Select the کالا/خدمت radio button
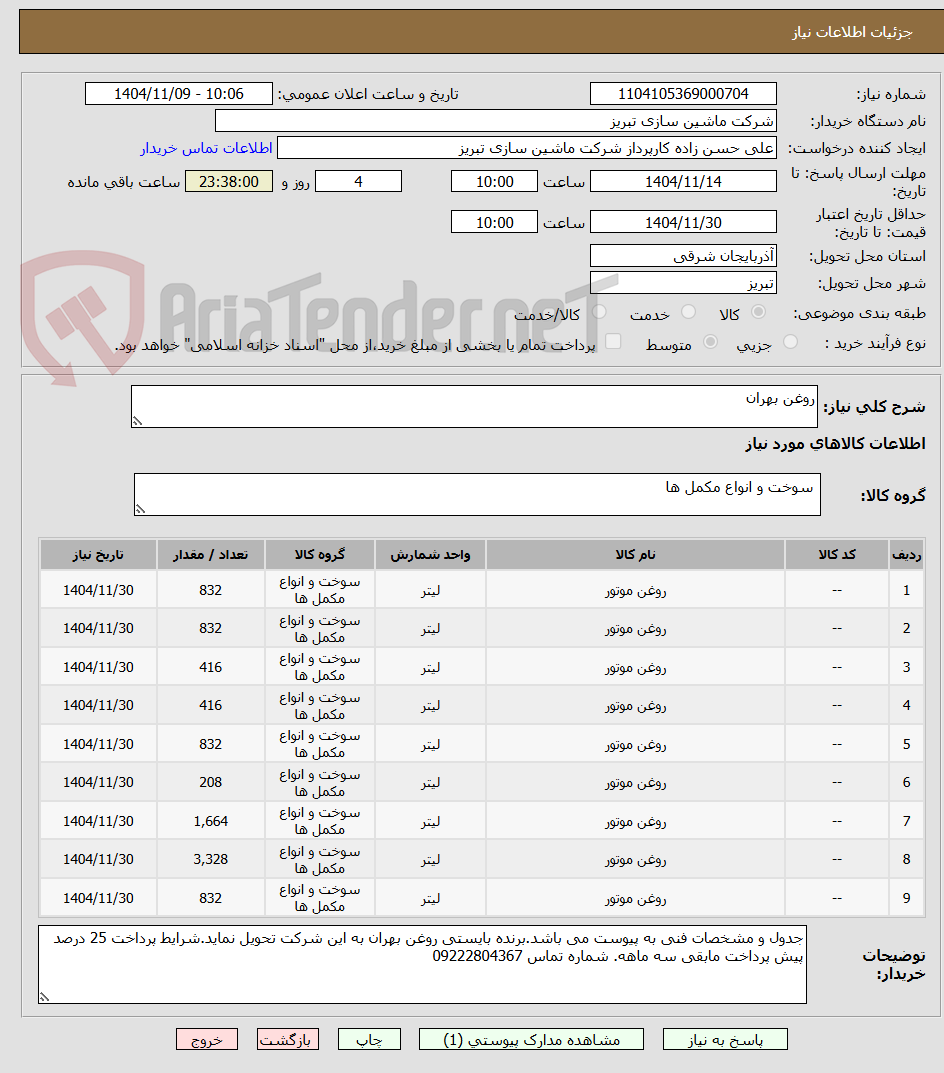Viewport: 944px width, 1073px height. pyautogui.click(x=600, y=312)
